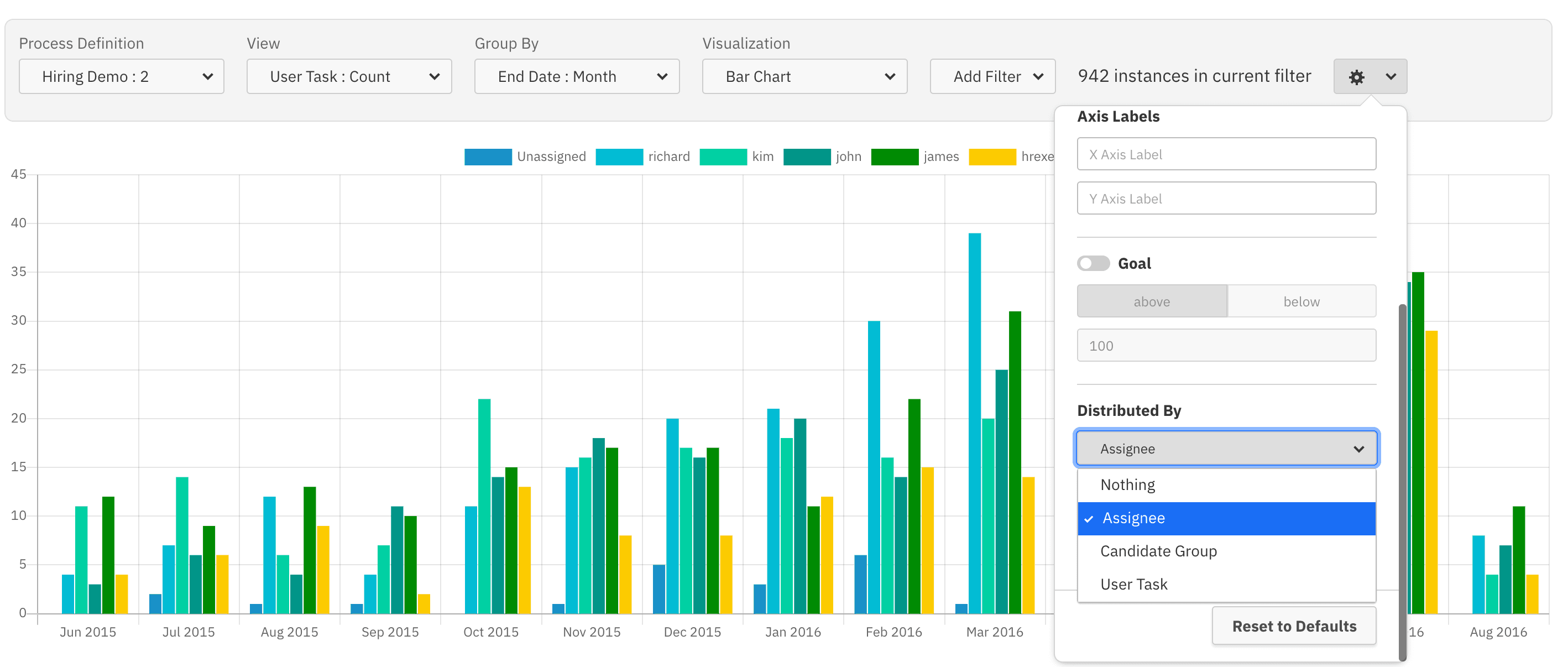Choose 'Assignee' in Distributed By list

coord(1226,518)
